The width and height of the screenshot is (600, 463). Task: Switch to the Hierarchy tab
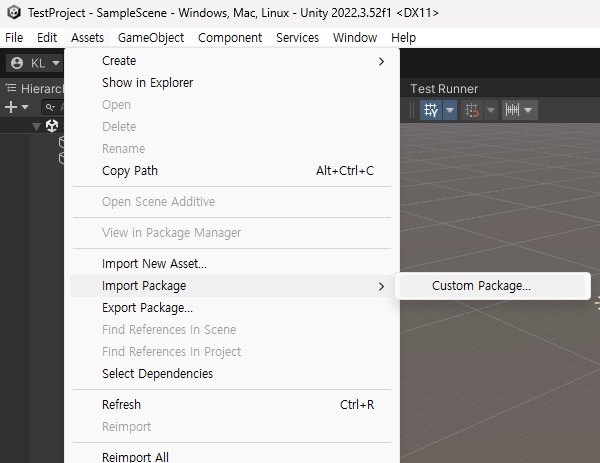(34, 89)
